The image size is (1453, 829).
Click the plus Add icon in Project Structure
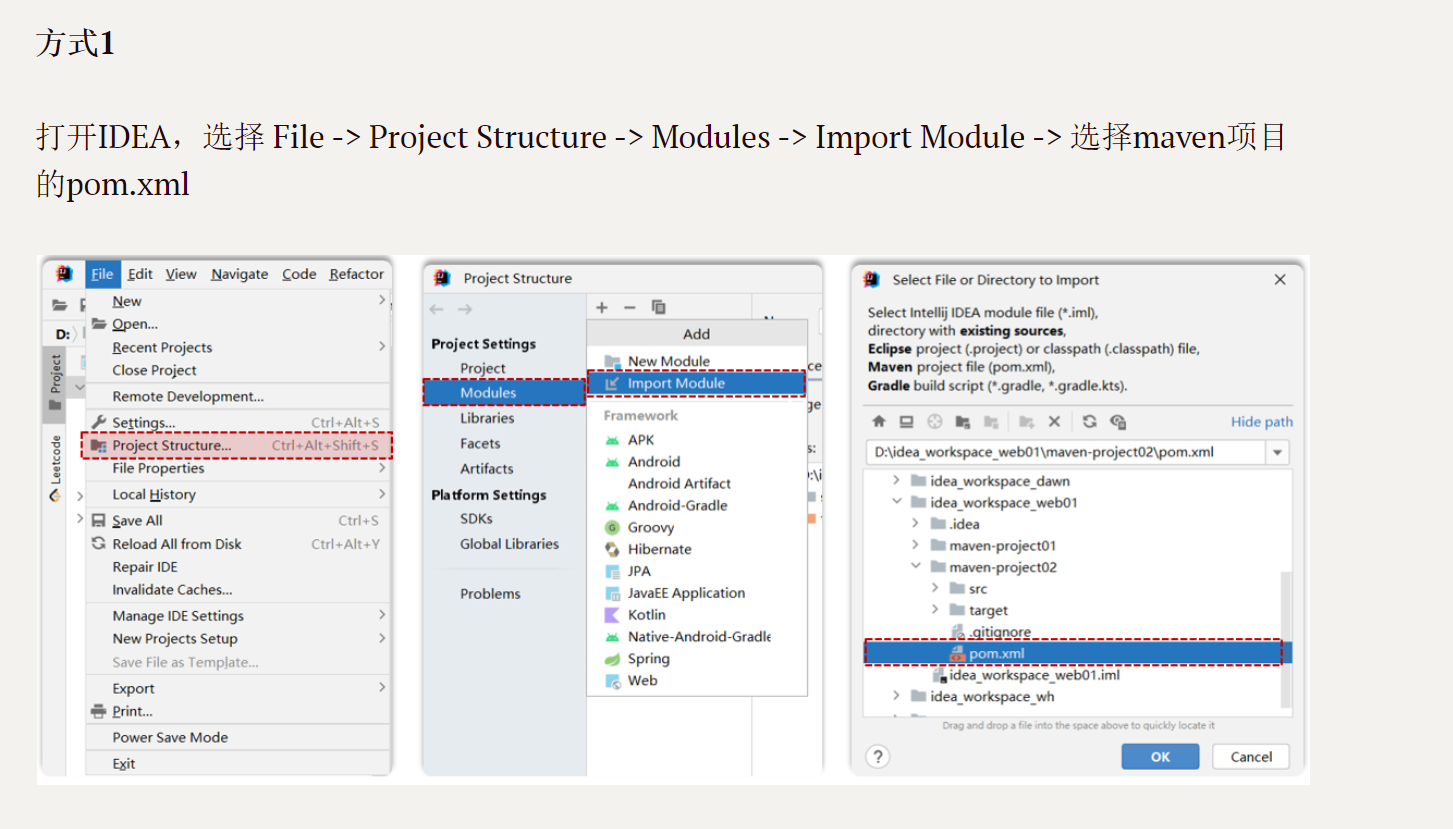pos(602,308)
